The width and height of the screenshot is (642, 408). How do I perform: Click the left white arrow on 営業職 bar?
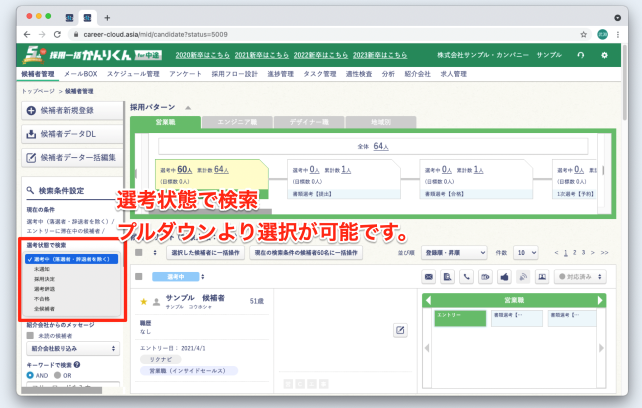click(428, 300)
